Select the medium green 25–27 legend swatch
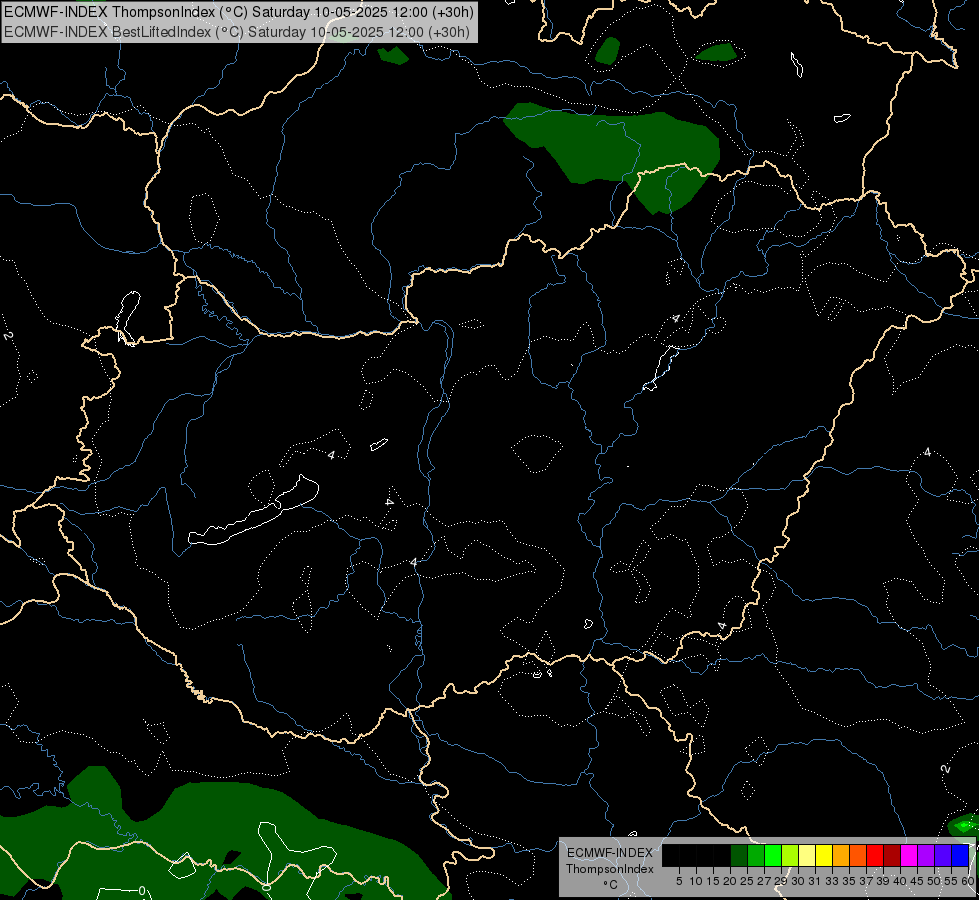Screen dimensions: 979x900 pyautogui.click(x=756, y=855)
